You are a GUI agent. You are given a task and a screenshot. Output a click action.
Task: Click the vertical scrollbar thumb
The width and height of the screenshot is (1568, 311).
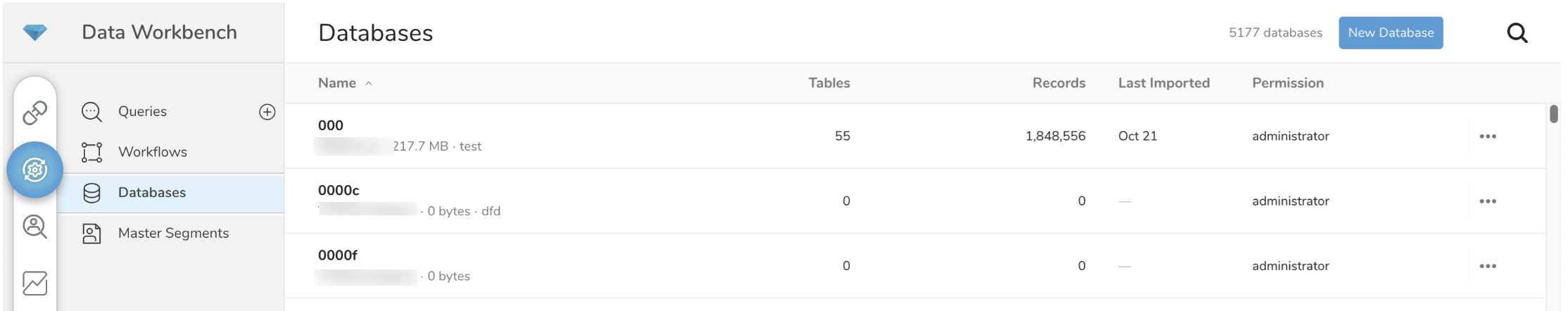tap(1553, 114)
